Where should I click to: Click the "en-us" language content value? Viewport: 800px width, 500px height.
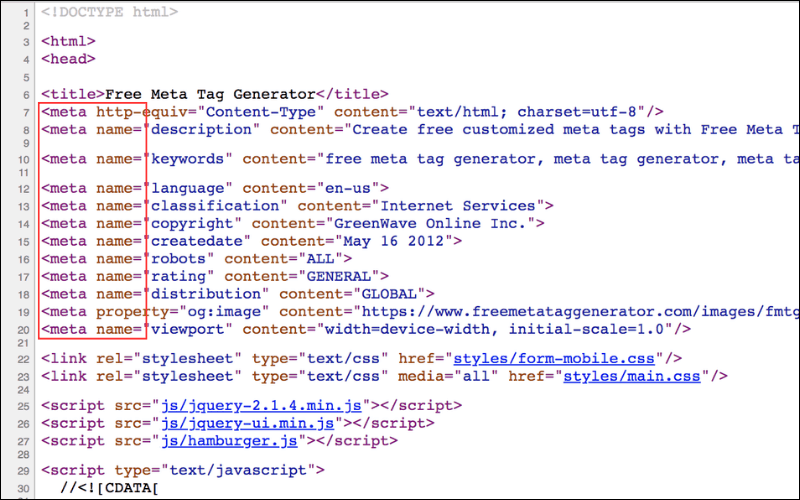pyautogui.click(x=356, y=188)
